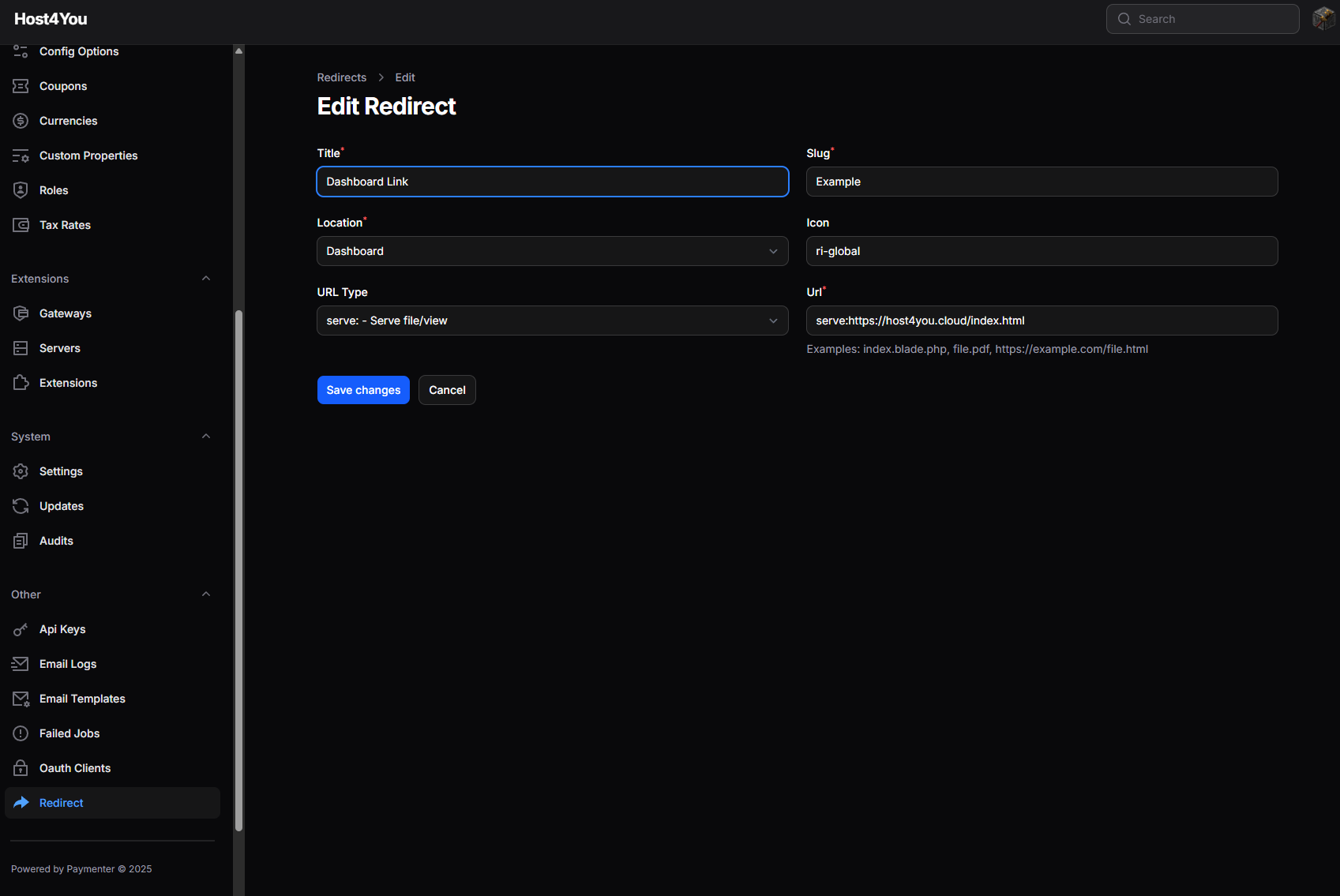Go to Settings in sidebar
The width and height of the screenshot is (1340, 896).
tap(61, 471)
